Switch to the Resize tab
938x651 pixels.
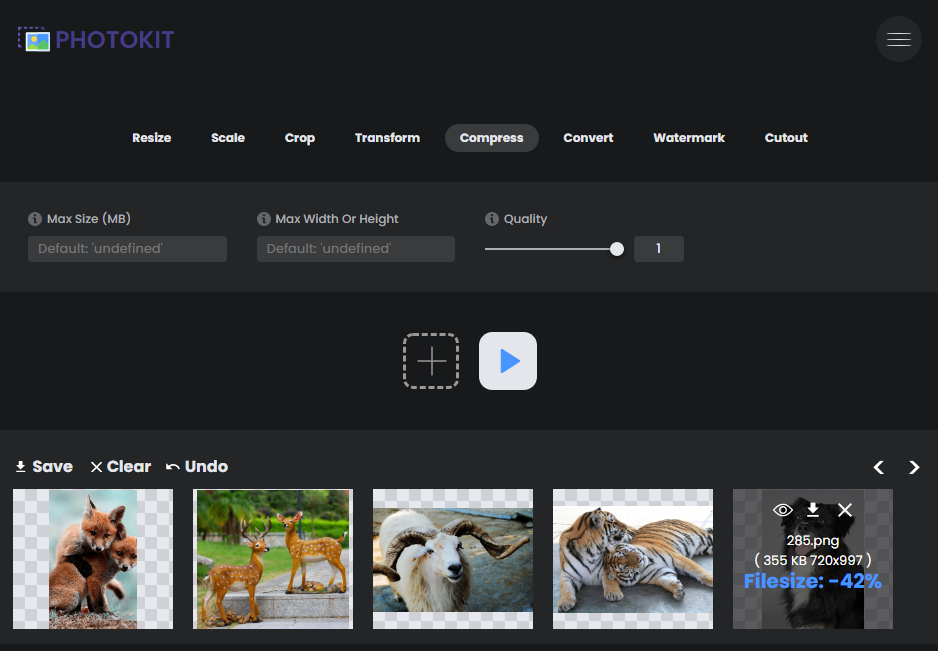(152, 138)
